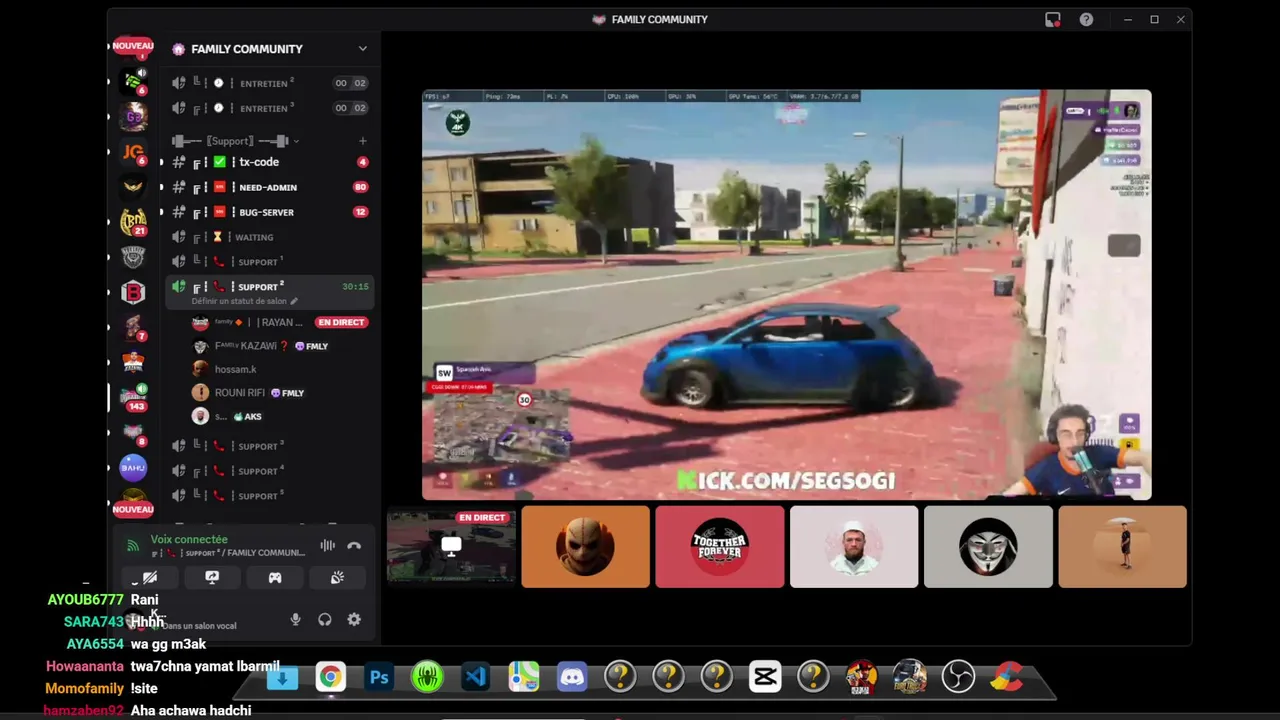This screenshot has height=720, width=1280.
Task: Open the Discord help icon
Action: tap(1086, 19)
